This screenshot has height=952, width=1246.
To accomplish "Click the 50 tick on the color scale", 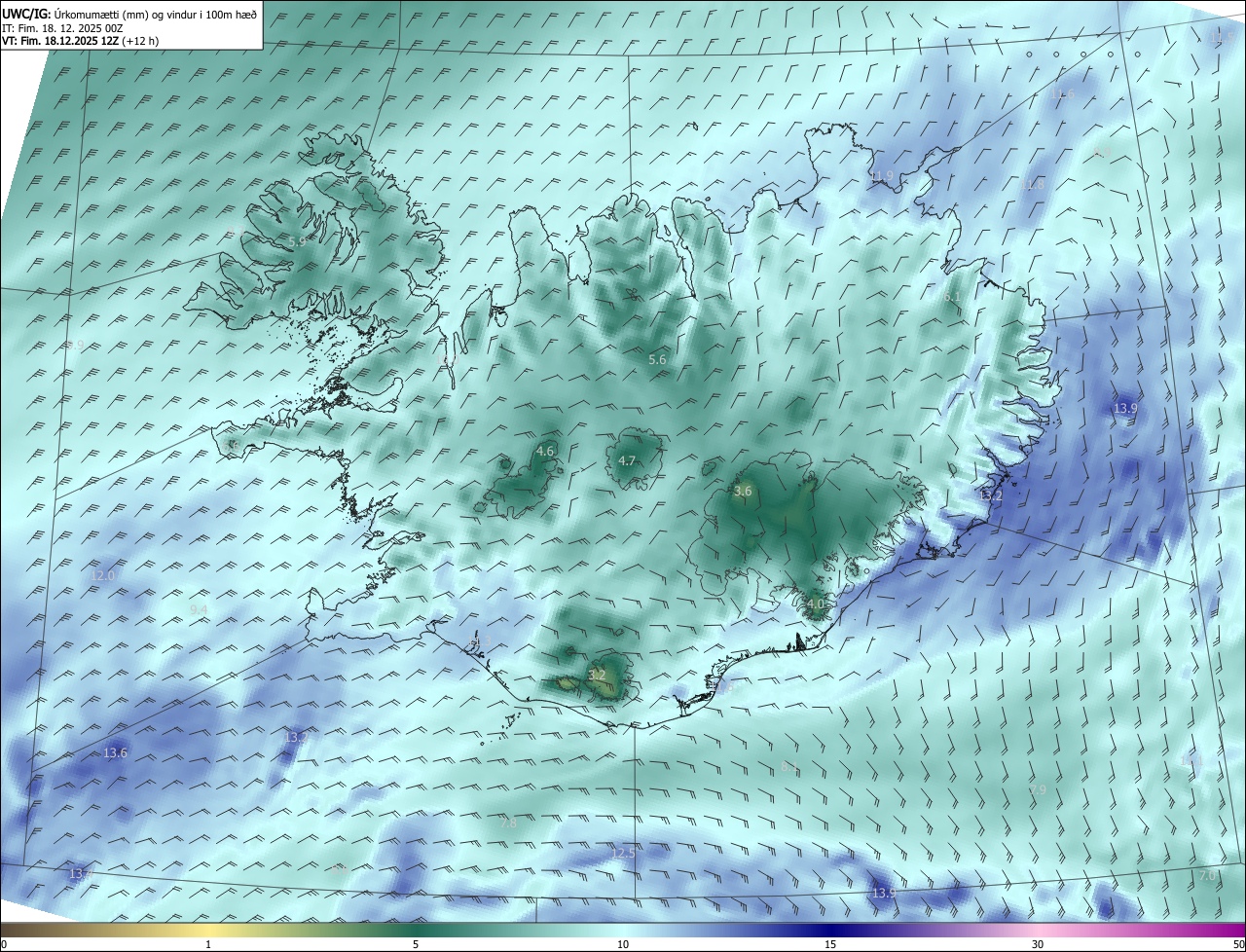I will (x=1238, y=944).
